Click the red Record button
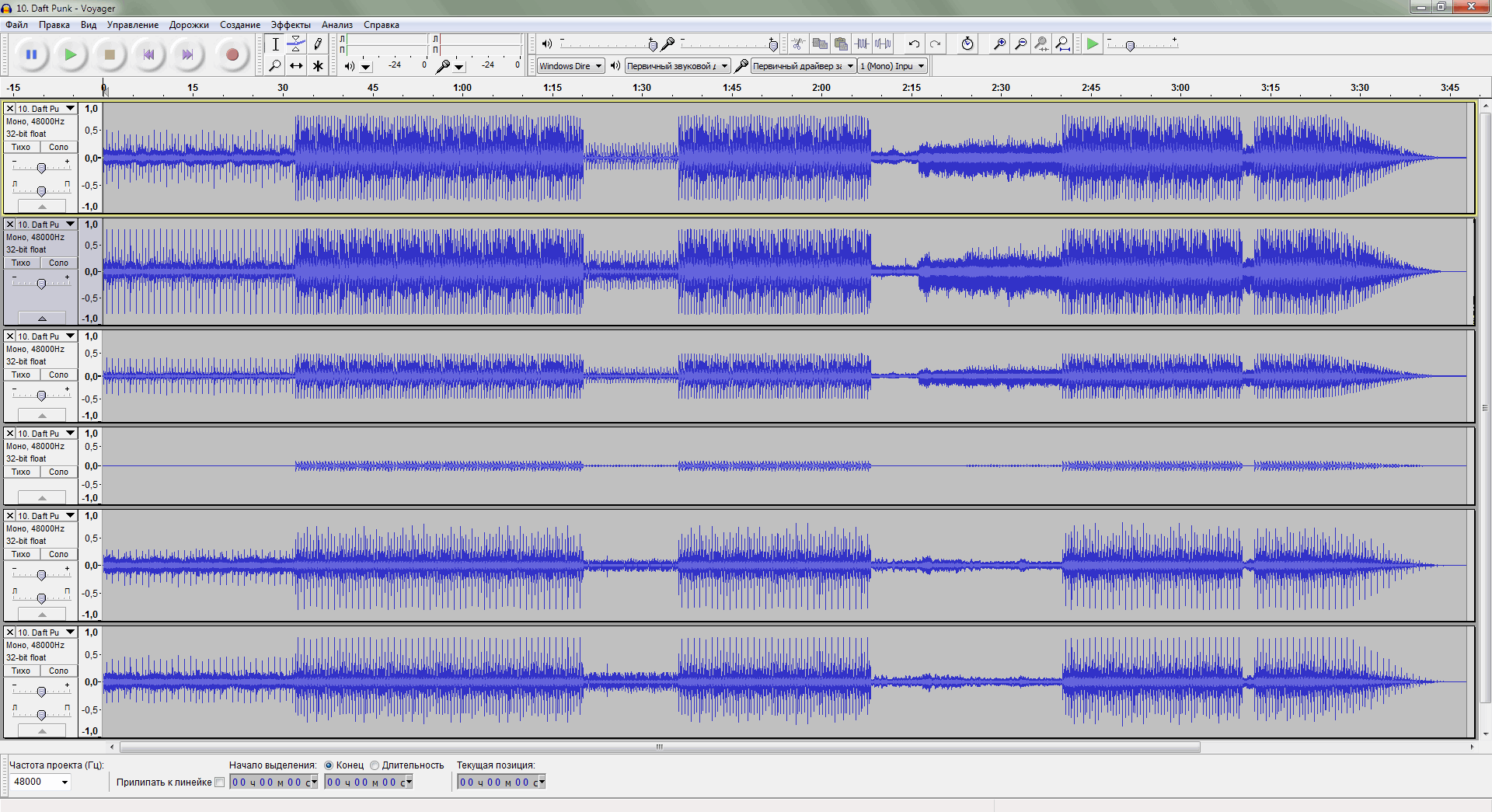 [232, 55]
